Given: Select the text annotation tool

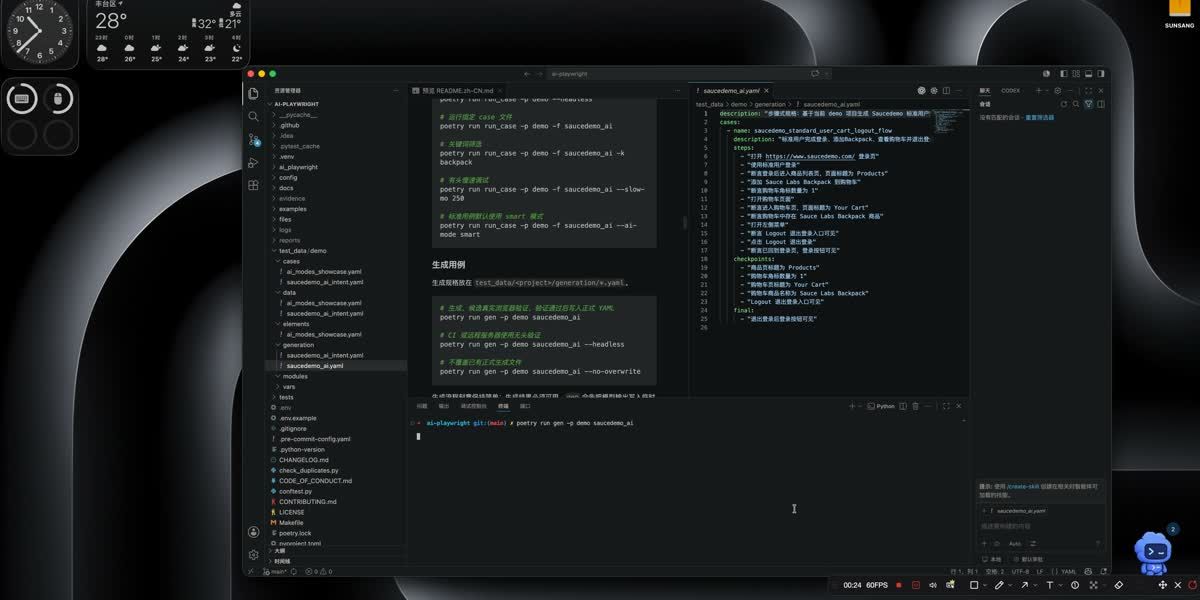Looking at the screenshot, I should pyautogui.click(x=1049, y=585).
